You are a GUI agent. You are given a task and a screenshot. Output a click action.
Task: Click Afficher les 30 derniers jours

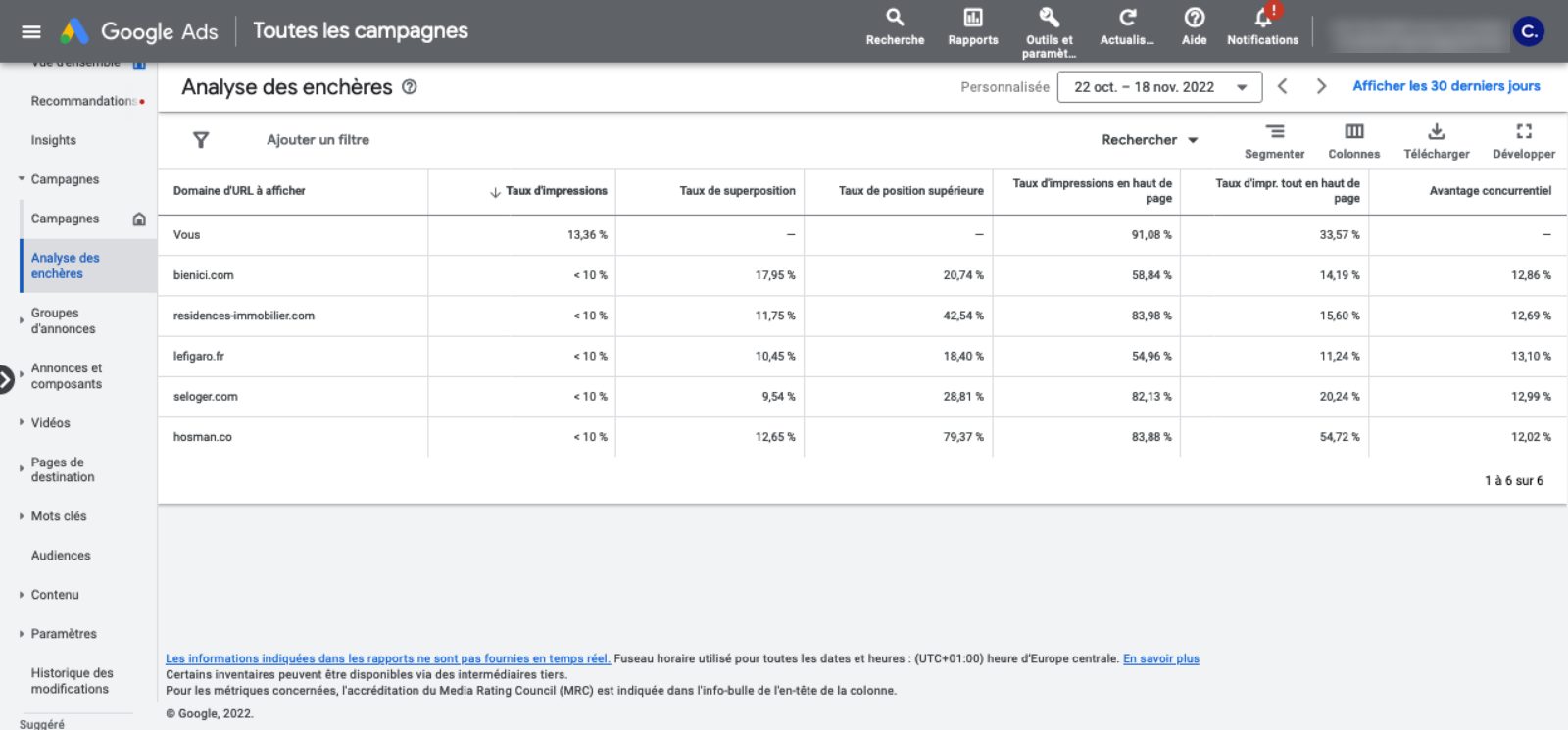[1445, 86]
